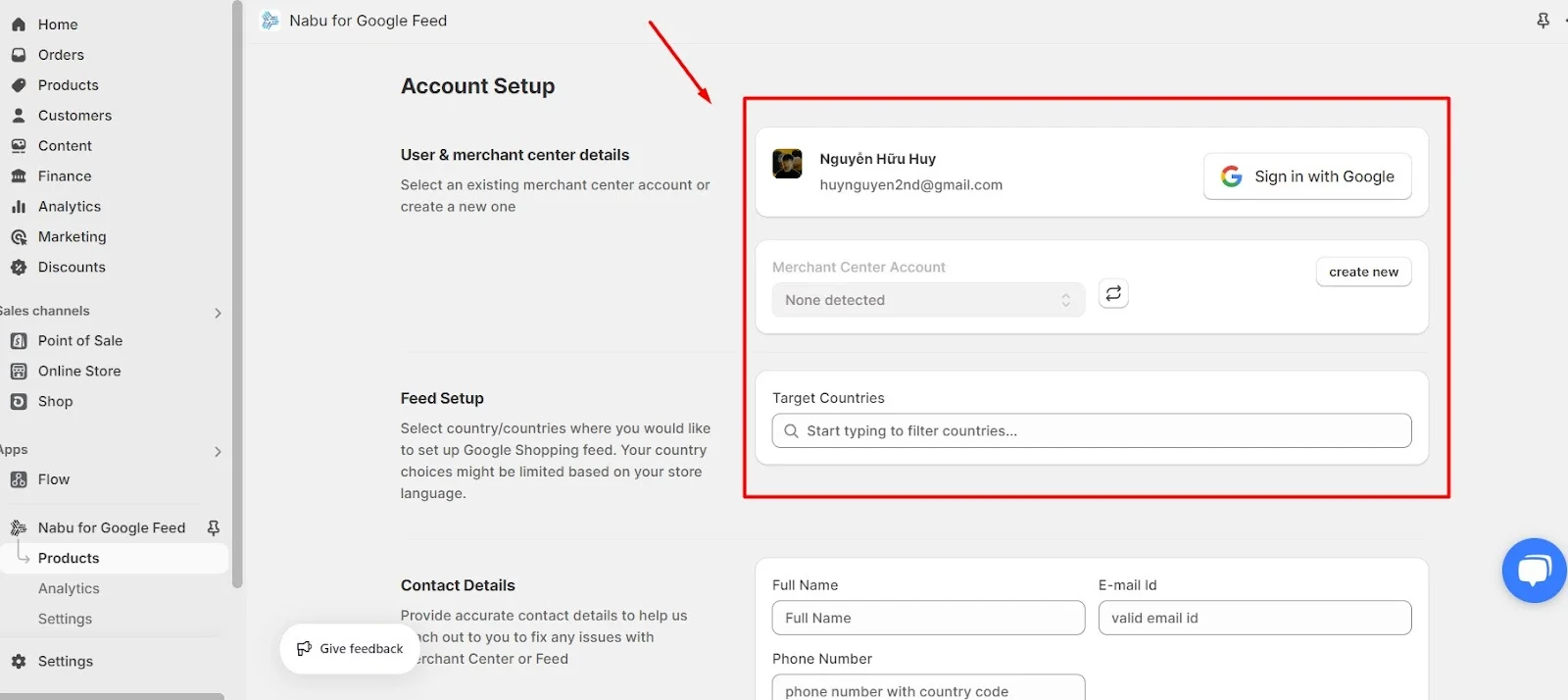Click the Discounts badge icon
This screenshot has height=700, width=1568.
[x=19, y=268]
